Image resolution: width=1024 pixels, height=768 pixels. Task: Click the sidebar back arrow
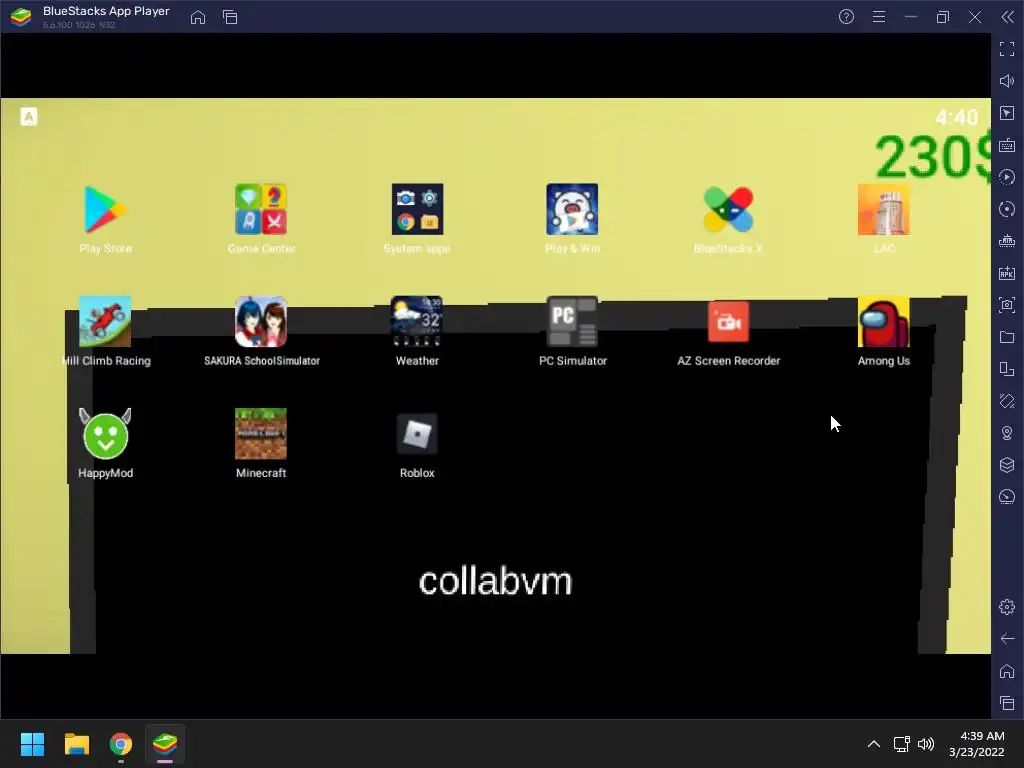tap(1007, 639)
